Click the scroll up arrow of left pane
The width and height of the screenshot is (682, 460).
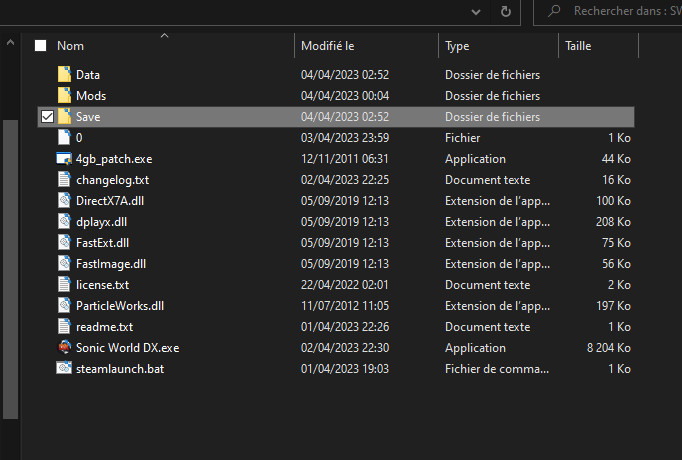[x=10, y=43]
